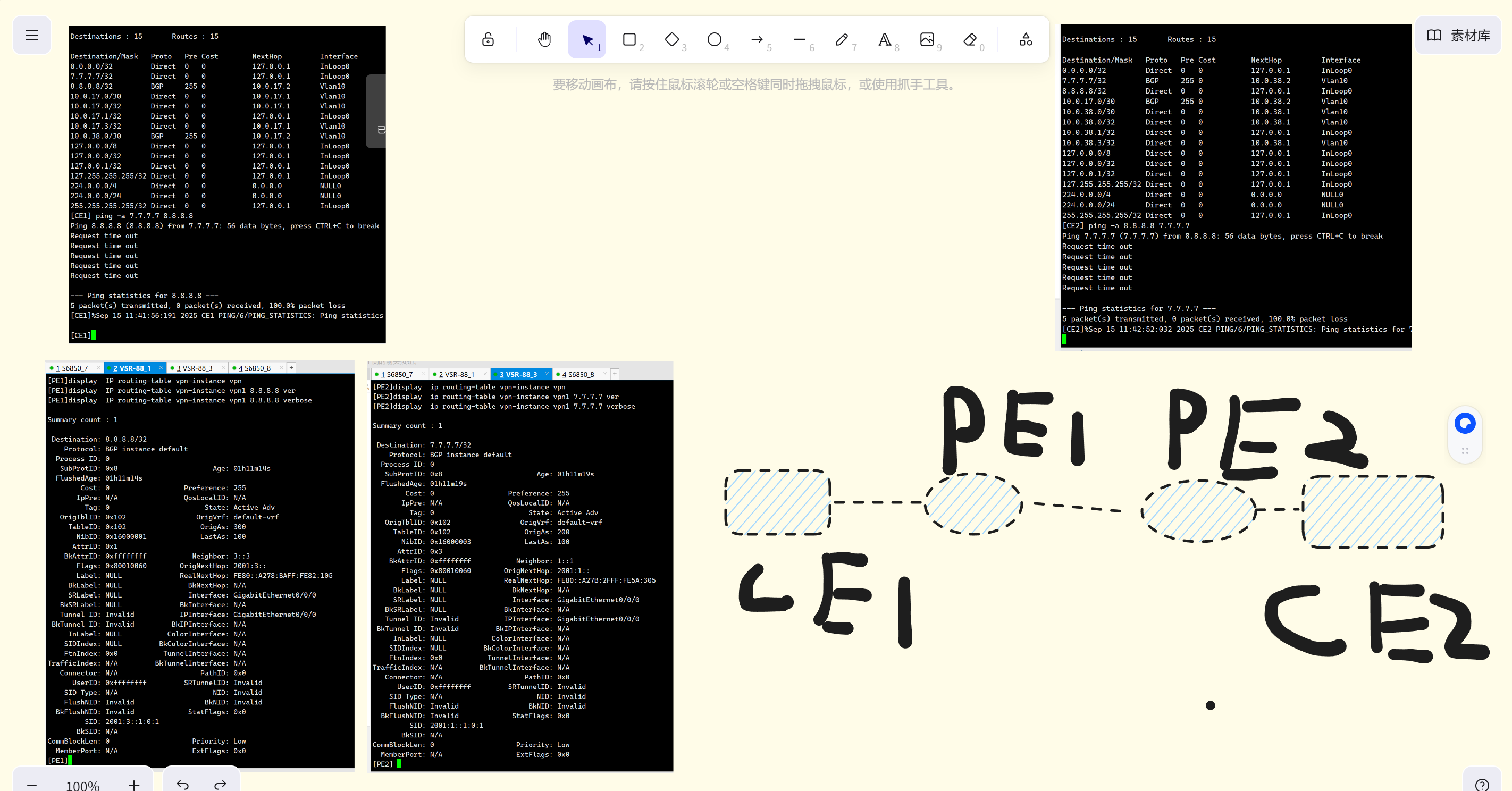Select the Eraser tool
This screenshot has height=791, width=1512.
click(970, 39)
